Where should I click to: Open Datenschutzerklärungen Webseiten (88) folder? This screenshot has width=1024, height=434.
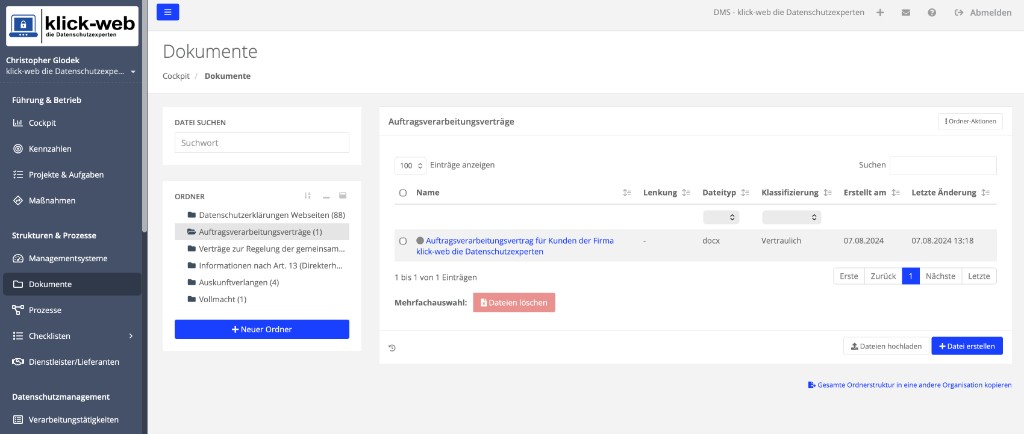272,215
